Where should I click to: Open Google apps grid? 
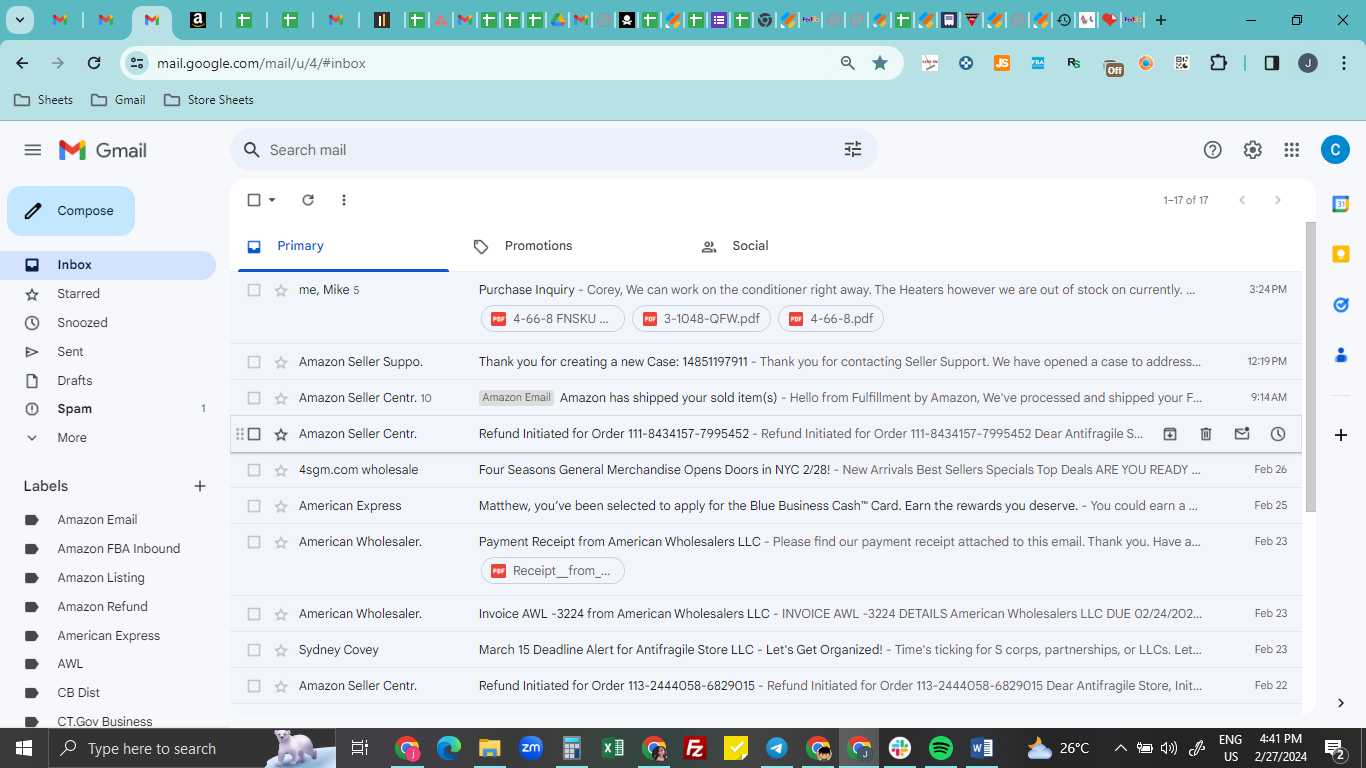pyautogui.click(x=1292, y=150)
